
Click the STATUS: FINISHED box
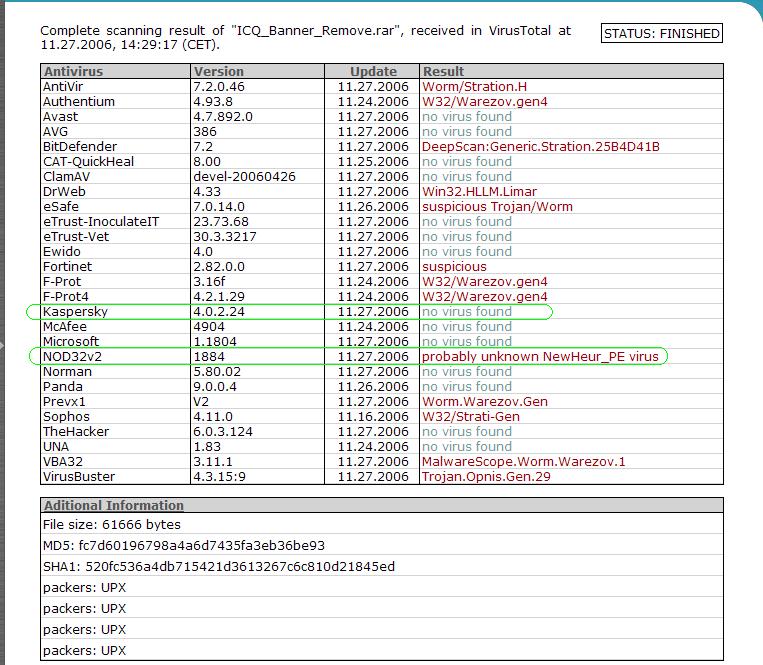point(661,33)
